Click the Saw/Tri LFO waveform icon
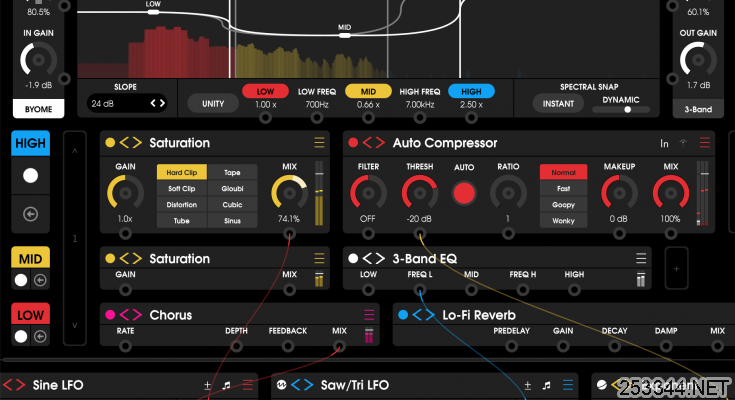The height and width of the screenshot is (400, 735). coord(281,385)
